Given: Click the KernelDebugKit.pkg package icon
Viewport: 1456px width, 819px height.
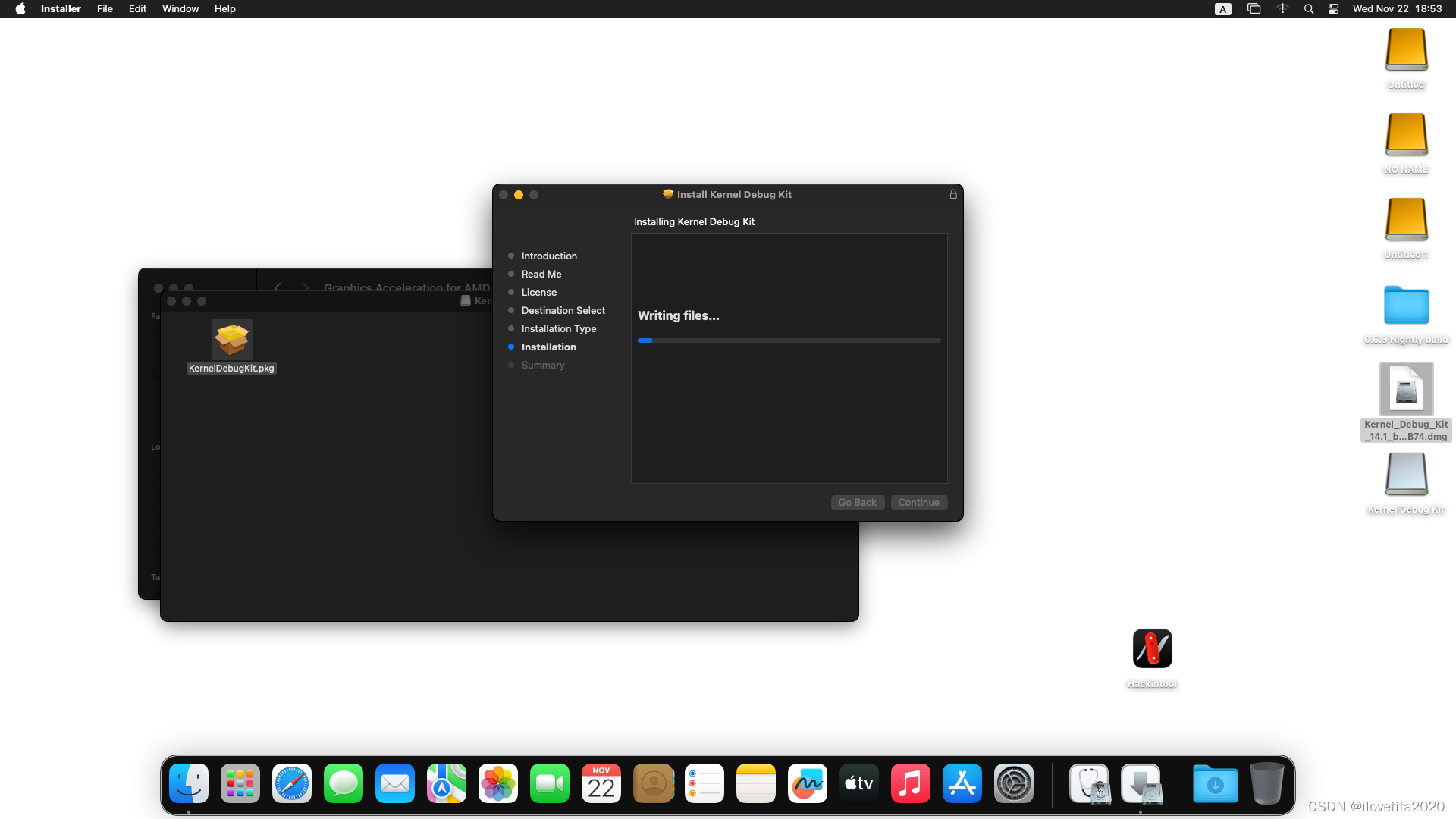Looking at the screenshot, I should [x=231, y=339].
